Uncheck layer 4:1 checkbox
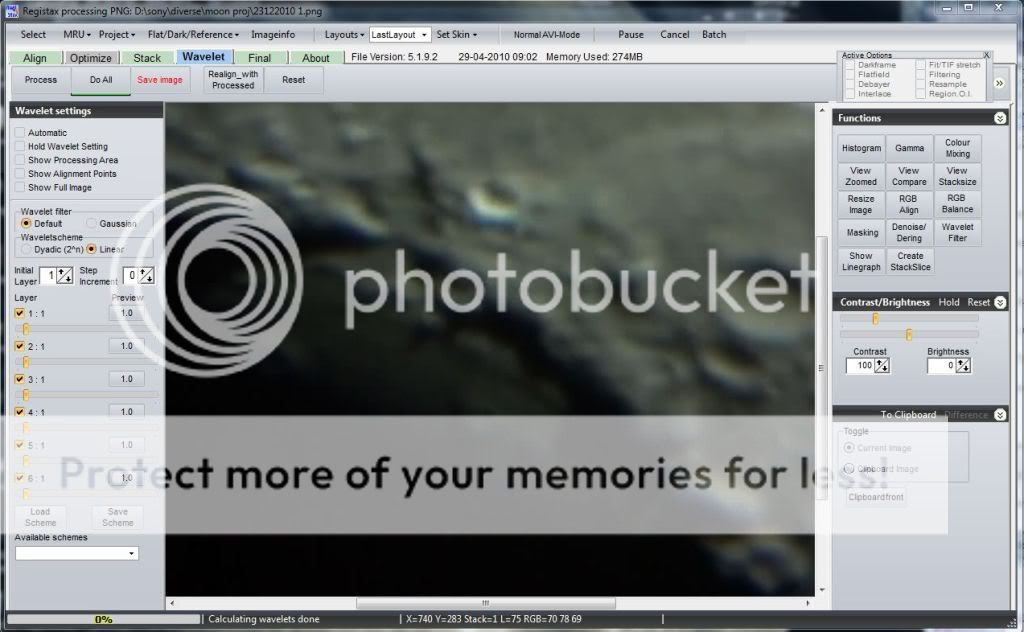Image resolution: width=1024 pixels, height=632 pixels. 20,411
